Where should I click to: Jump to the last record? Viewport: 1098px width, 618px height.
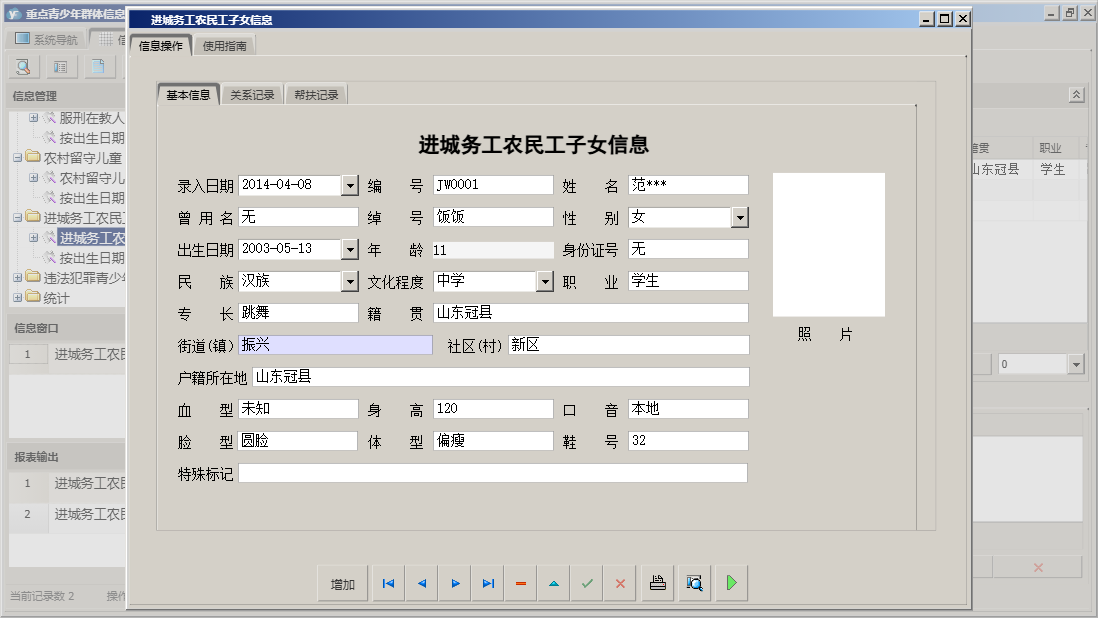click(x=487, y=582)
